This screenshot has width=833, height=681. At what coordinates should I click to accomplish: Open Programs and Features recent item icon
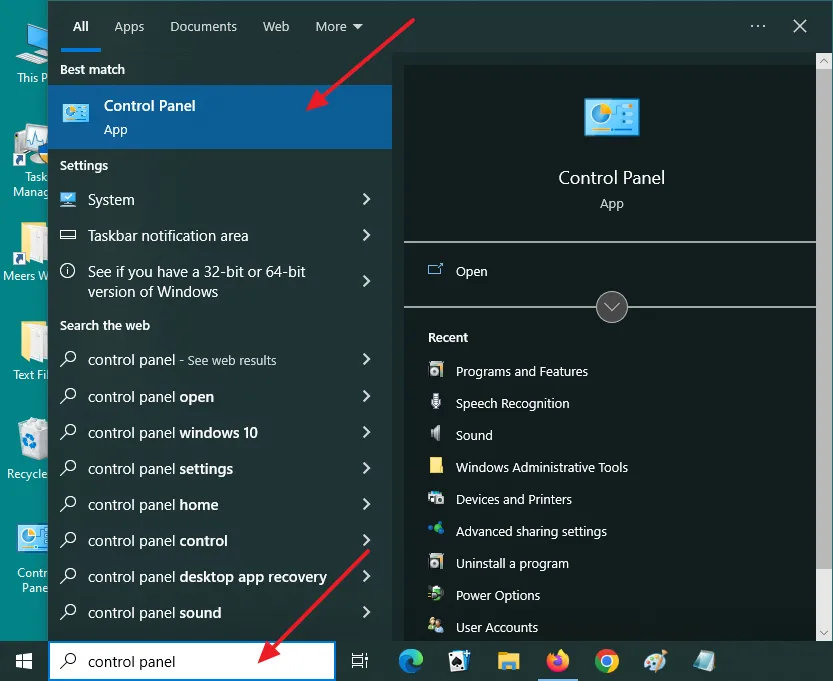click(x=436, y=370)
